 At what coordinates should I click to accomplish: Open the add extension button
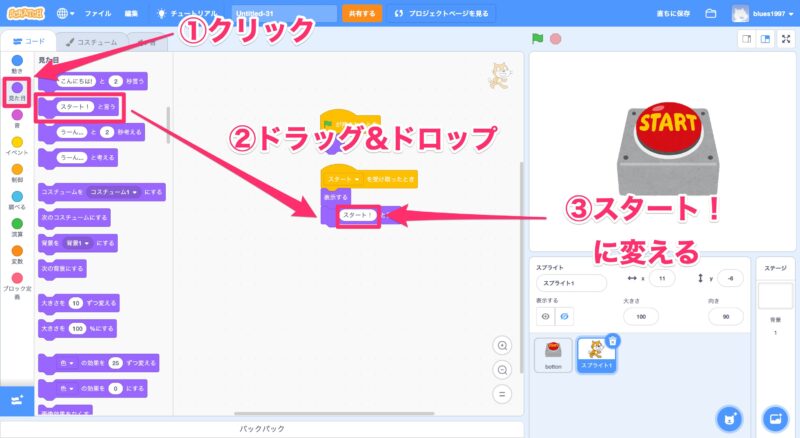[15, 400]
